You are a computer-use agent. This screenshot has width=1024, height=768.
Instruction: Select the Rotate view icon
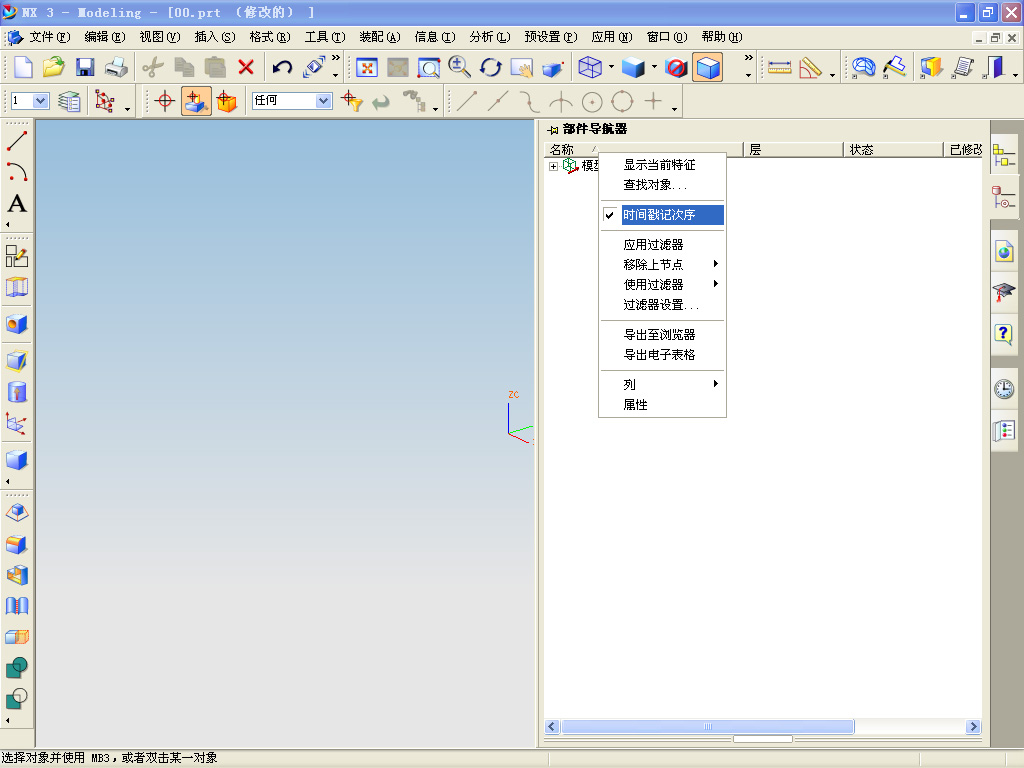pyautogui.click(x=490, y=67)
